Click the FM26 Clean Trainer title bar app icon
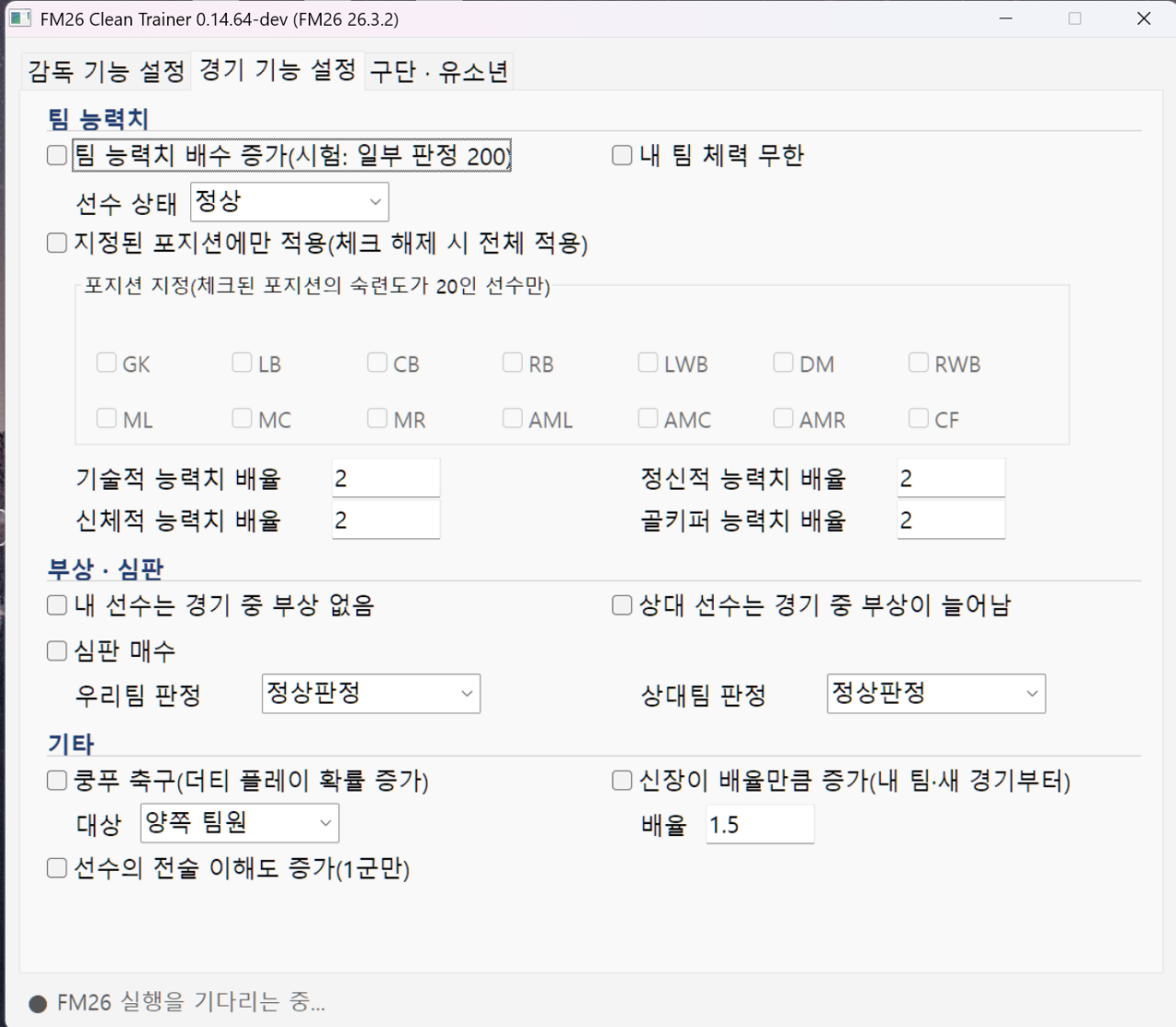The image size is (1176, 1027). coord(20,18)
